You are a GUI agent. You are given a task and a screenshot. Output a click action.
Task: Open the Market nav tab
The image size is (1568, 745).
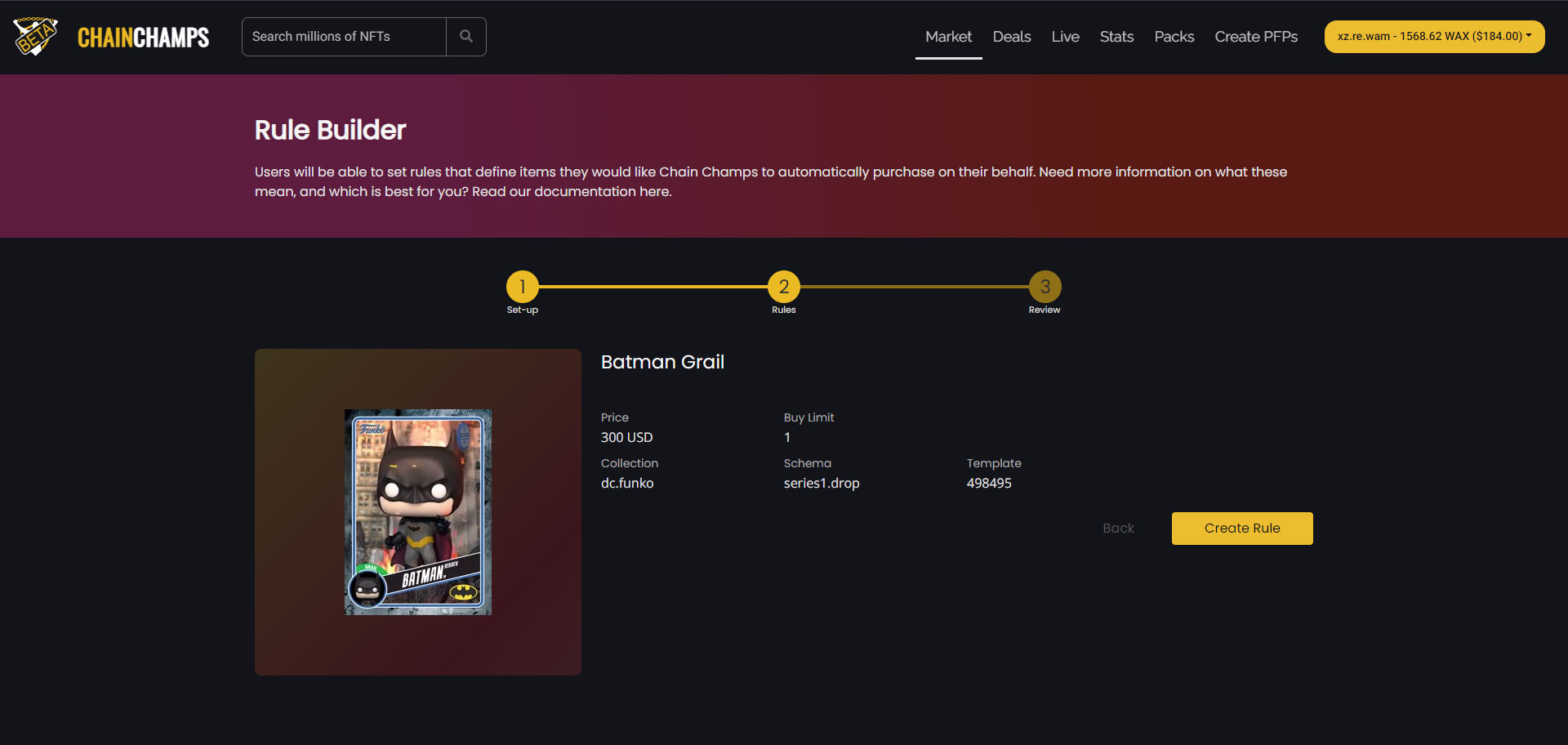(948, 37)
